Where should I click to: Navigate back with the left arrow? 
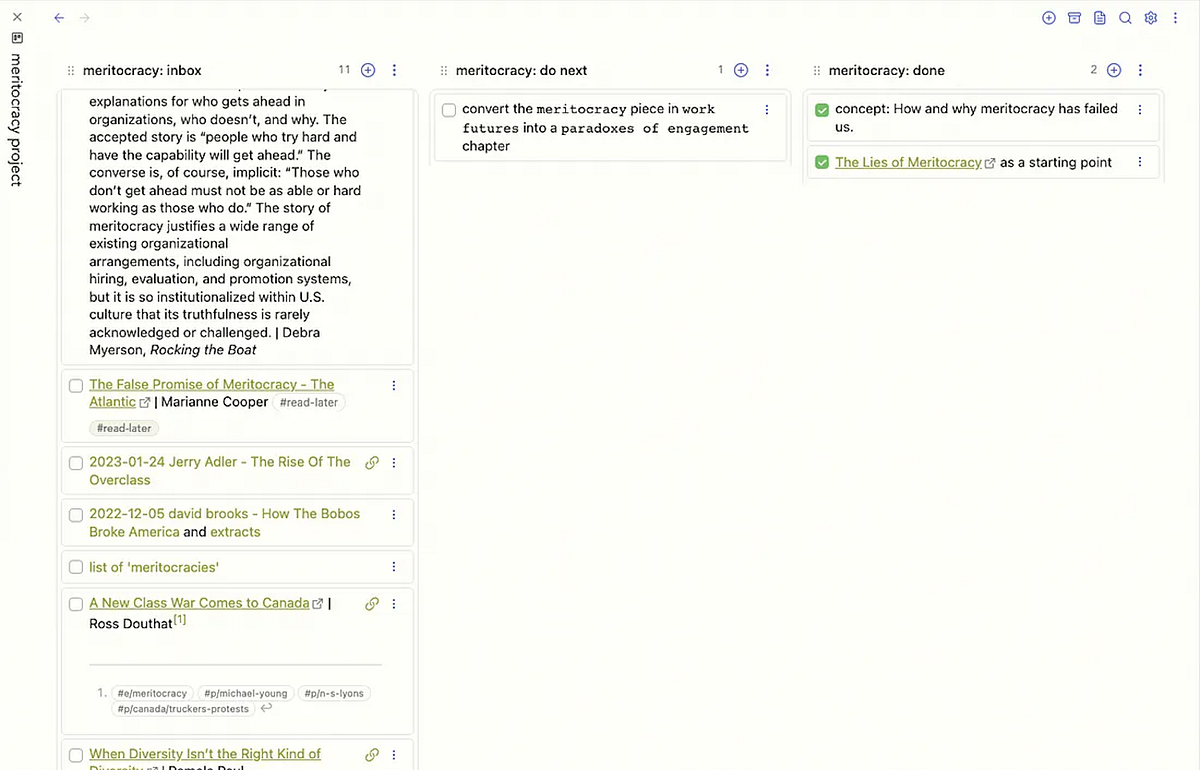[x=59, y=18]
